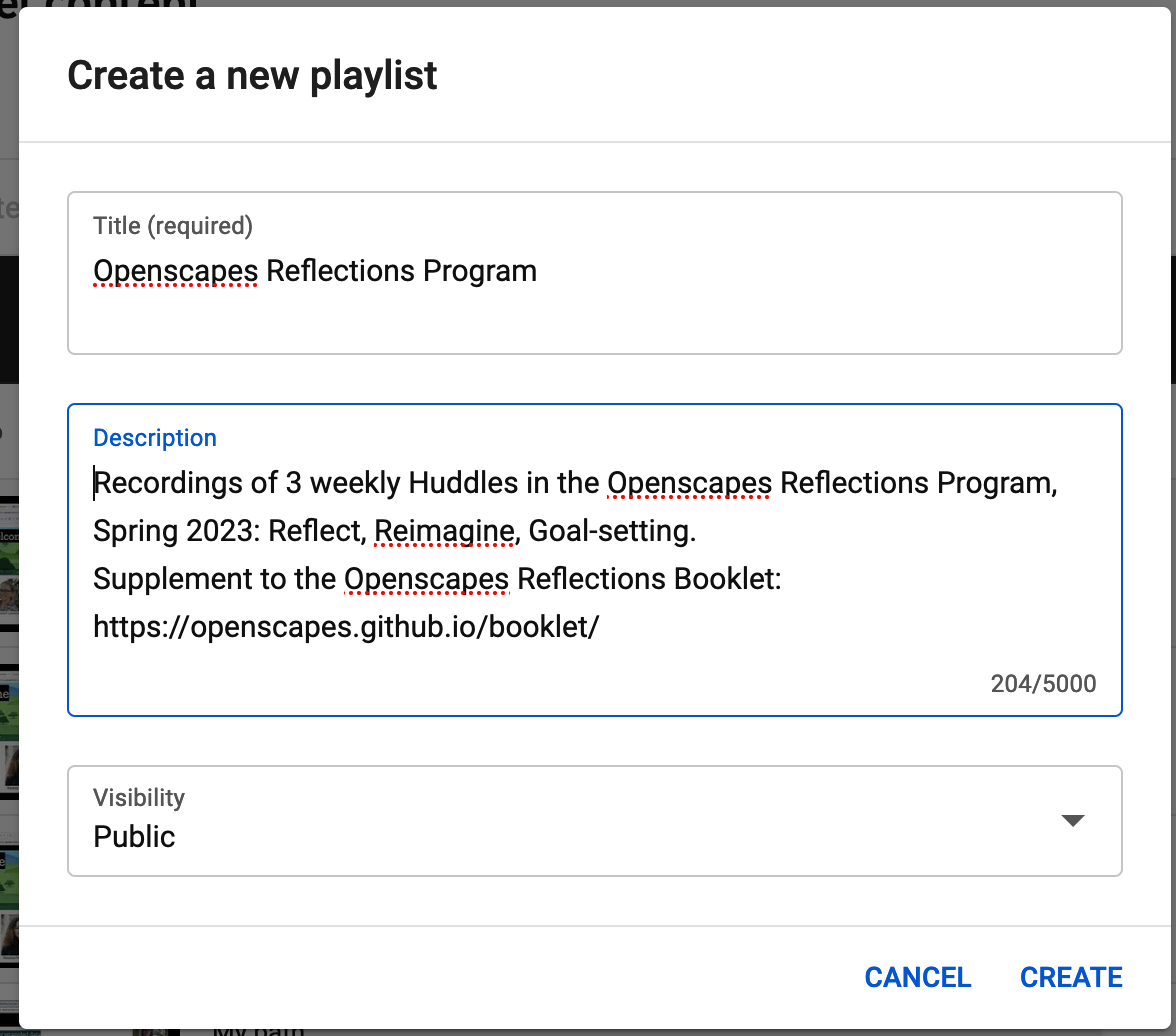Click the Visibility field label
Image resolution: width=1176 pixels, height=1036 pixels.
click(x=138, y=797)
